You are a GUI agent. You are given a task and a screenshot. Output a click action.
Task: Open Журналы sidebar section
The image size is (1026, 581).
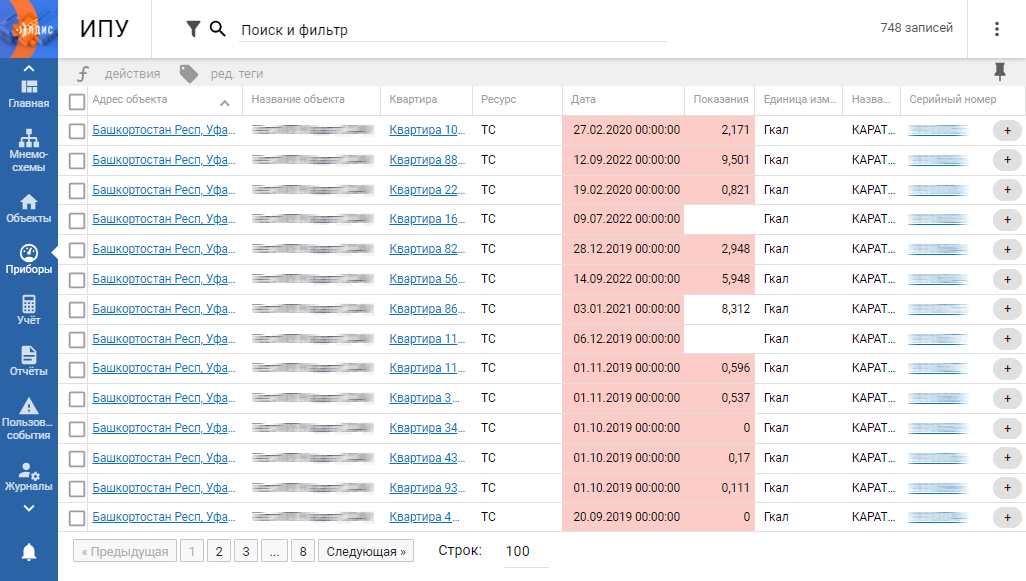29,477
